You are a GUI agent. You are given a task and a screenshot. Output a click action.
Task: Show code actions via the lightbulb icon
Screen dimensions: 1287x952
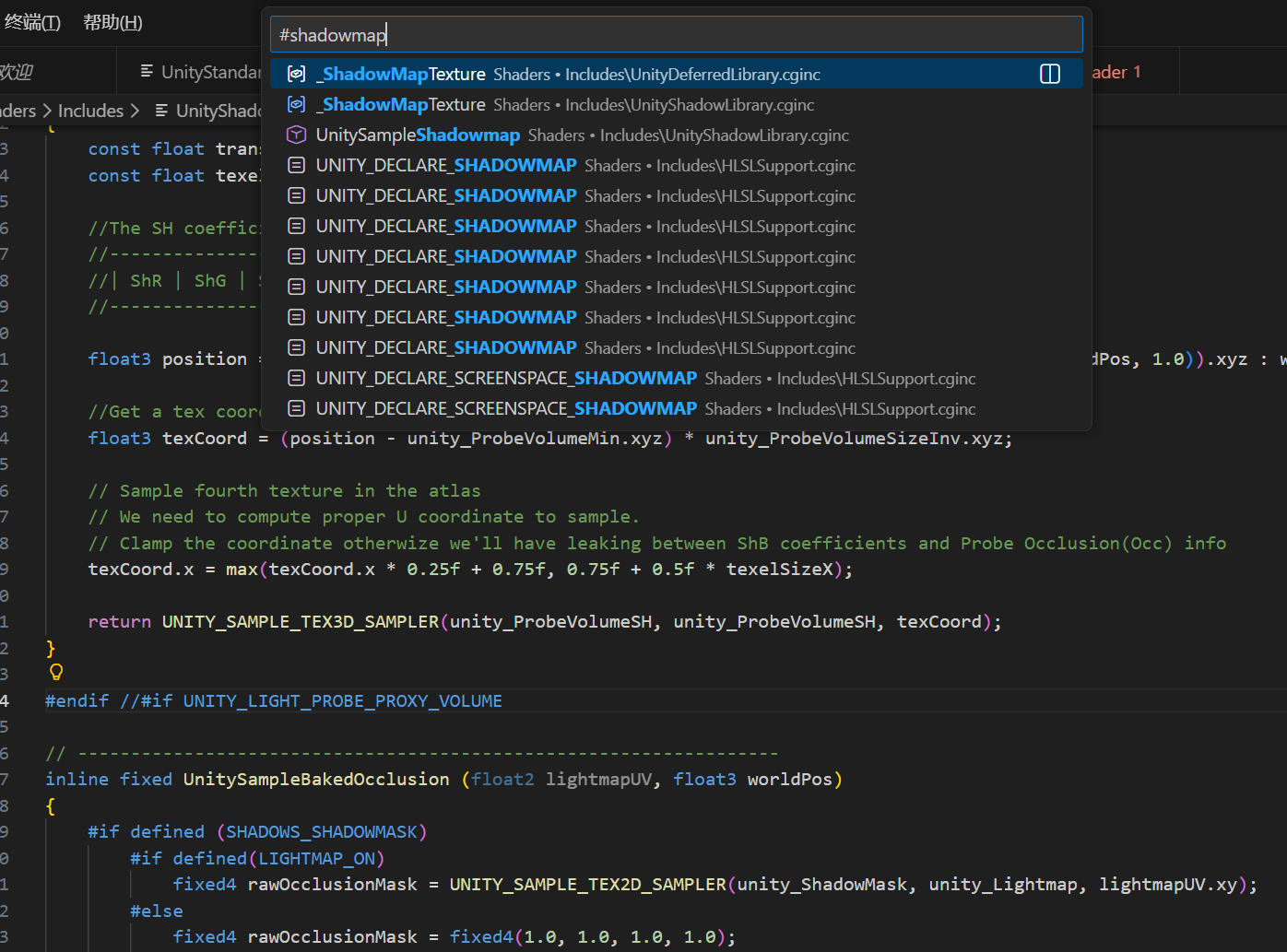56,672
